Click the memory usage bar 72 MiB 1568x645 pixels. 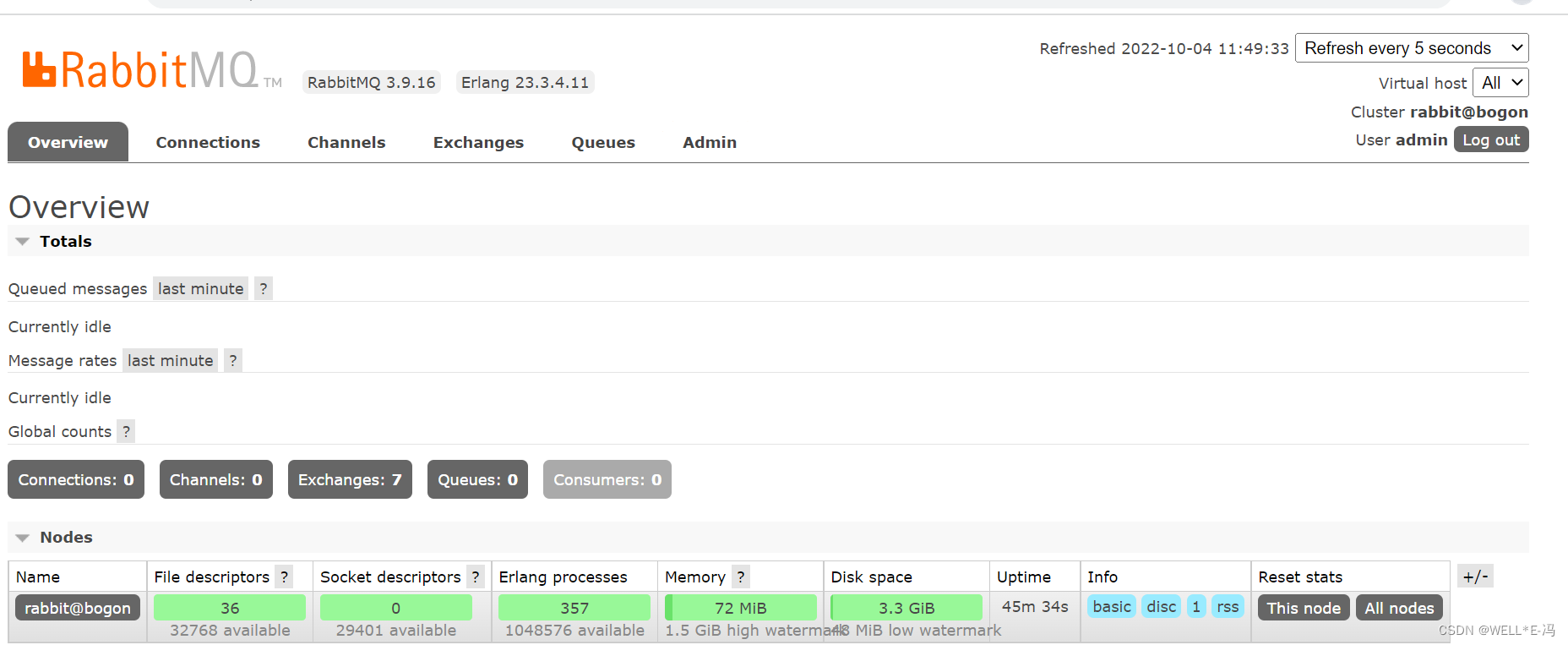[741, 608]
